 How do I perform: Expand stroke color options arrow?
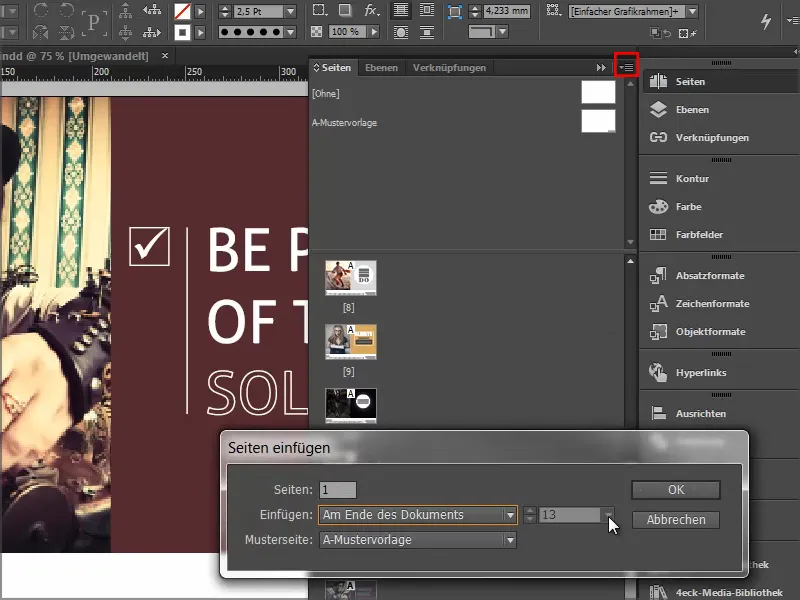coord(201,33)
